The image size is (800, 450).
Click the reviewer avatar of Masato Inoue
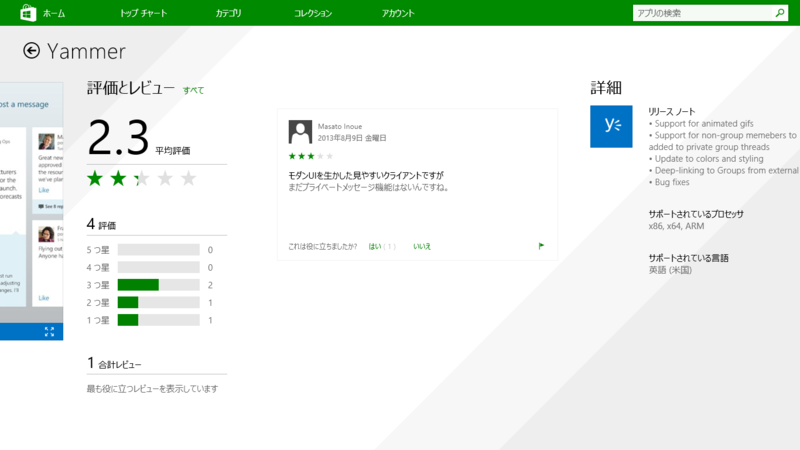point(300,132)
